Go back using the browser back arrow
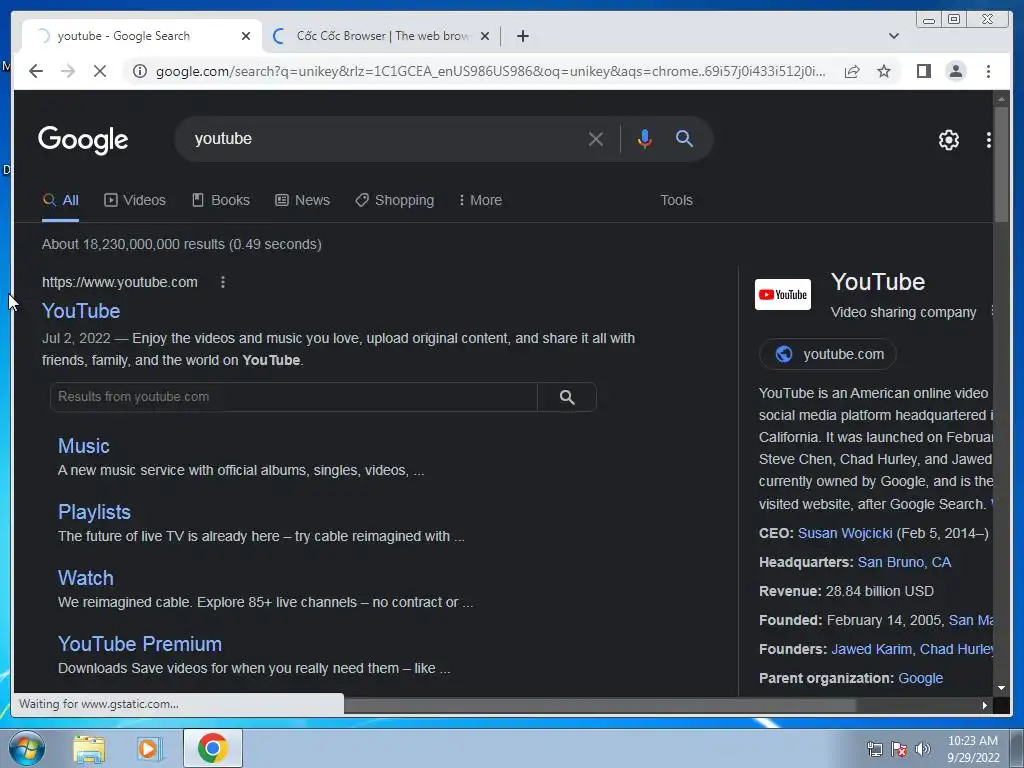Image resolution: width=1024 pixels, height=768 pixels. pos(36,71)
